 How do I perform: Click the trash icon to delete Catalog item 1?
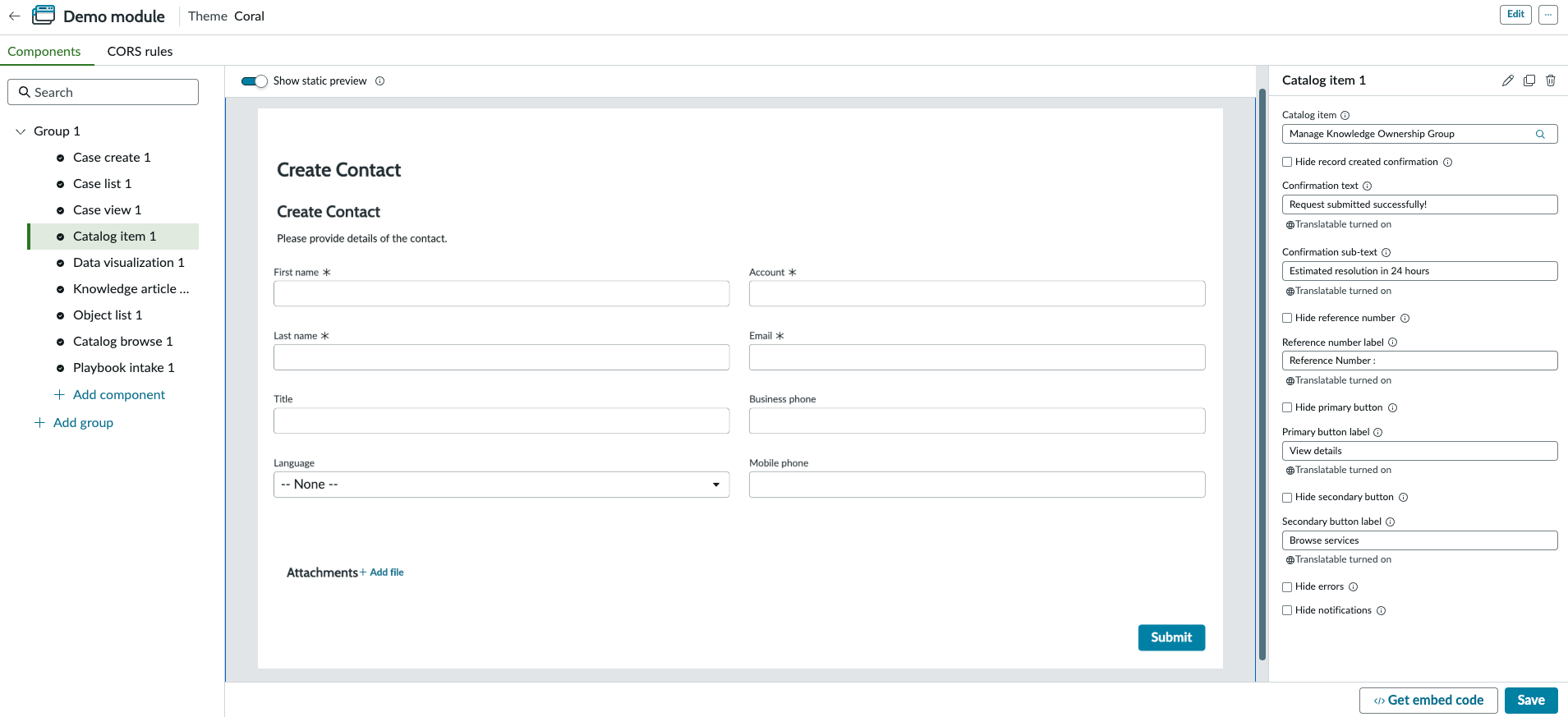(x=1551, y=80)
